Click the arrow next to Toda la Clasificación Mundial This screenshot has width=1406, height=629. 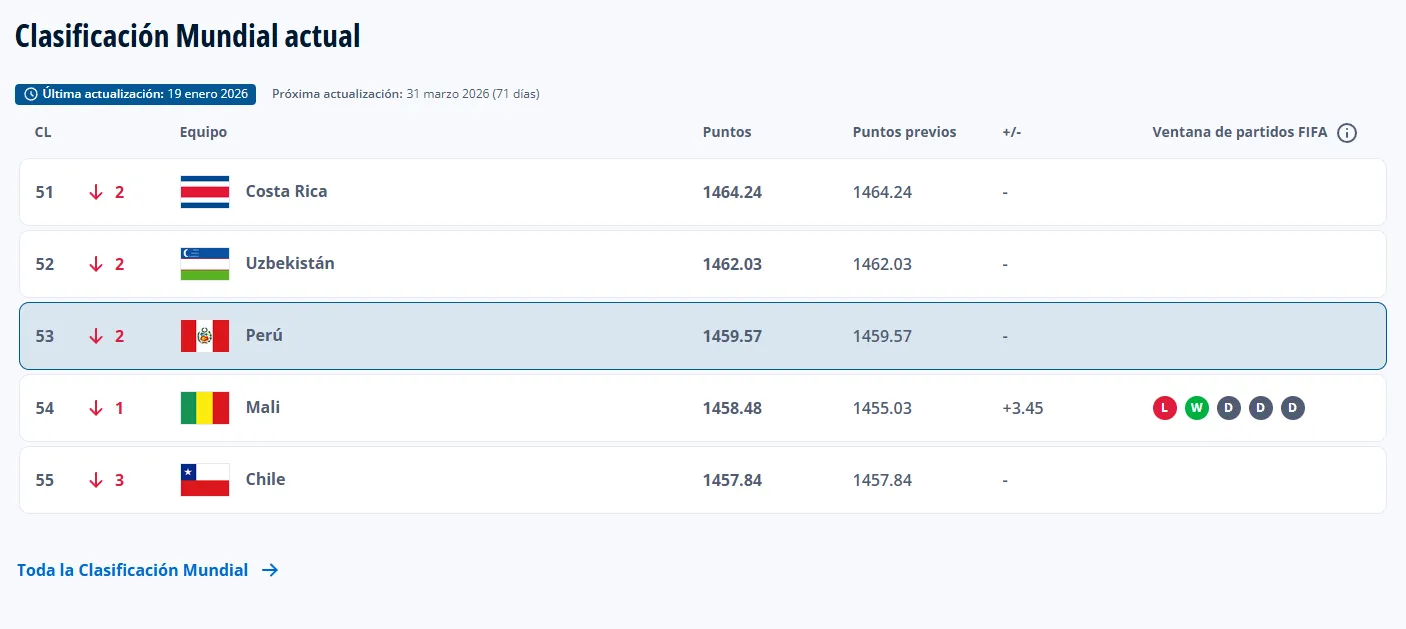(x=270, y=570)
